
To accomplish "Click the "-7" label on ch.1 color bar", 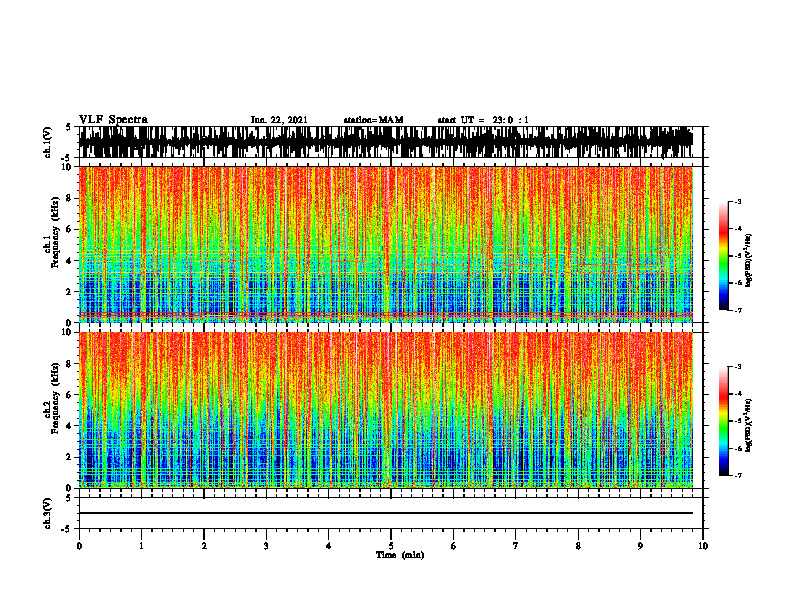I will point(737,310).
